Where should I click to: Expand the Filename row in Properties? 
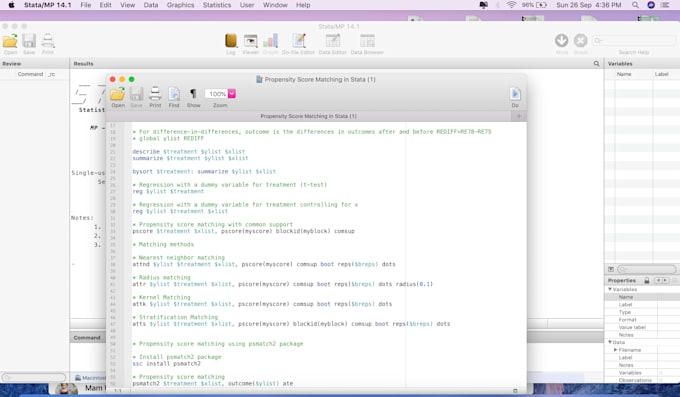[615, 350]
